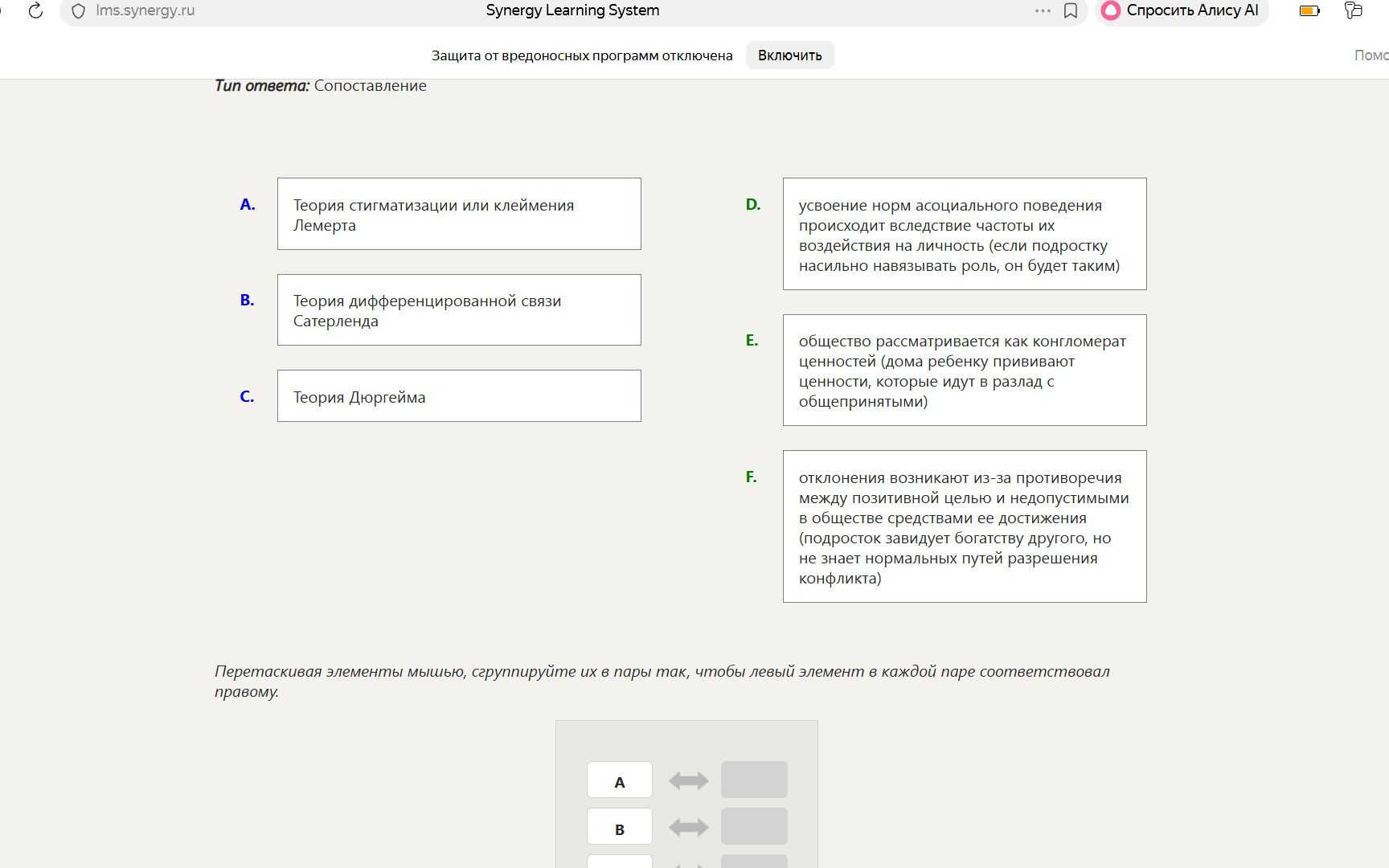Click option E about конгломерат ценностей
The image size is (1389, 868).
click(965, 371)
